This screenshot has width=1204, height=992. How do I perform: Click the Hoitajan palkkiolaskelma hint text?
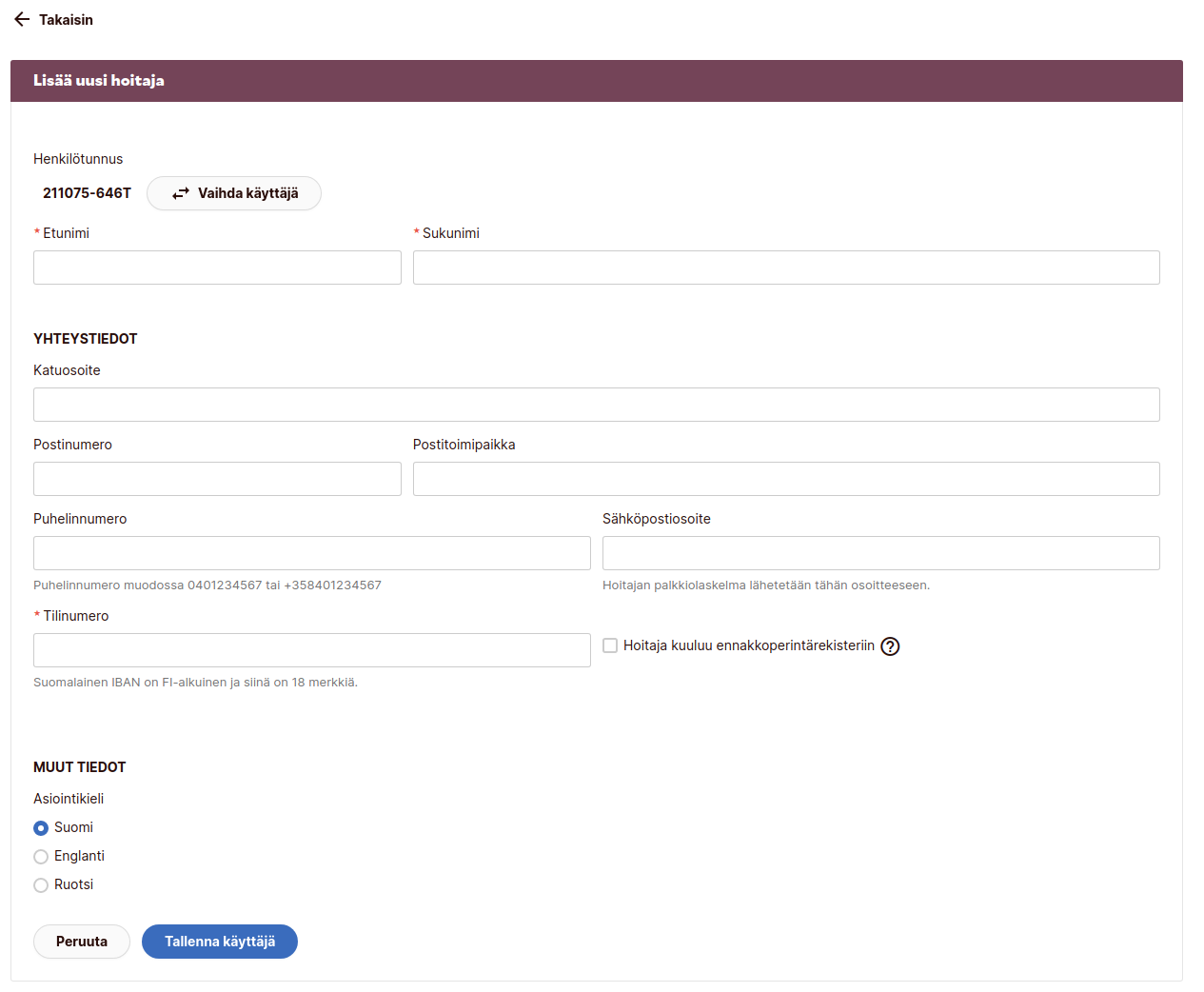(x=766, y=585)
